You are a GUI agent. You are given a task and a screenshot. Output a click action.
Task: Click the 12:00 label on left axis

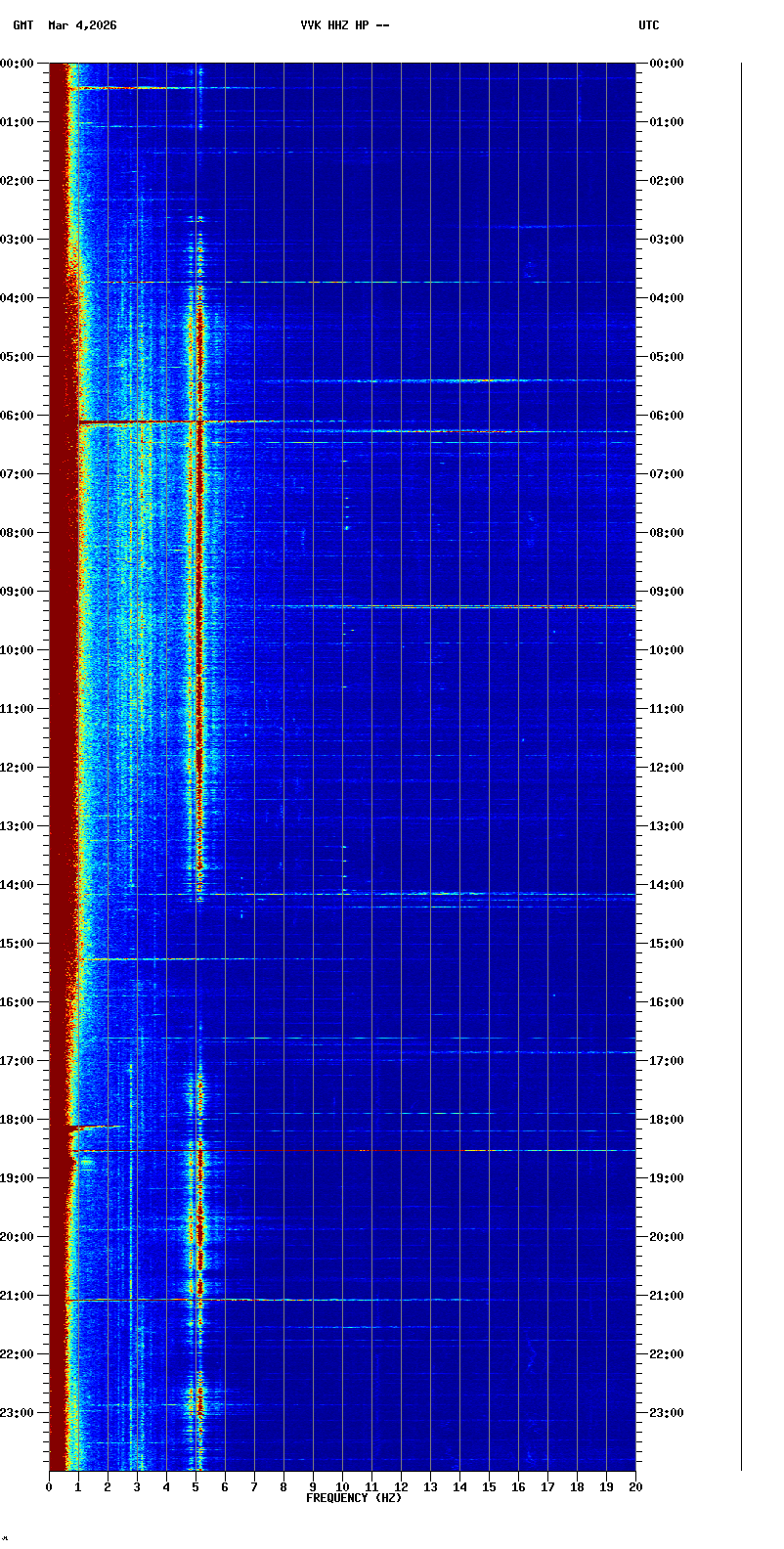[17, 768]
